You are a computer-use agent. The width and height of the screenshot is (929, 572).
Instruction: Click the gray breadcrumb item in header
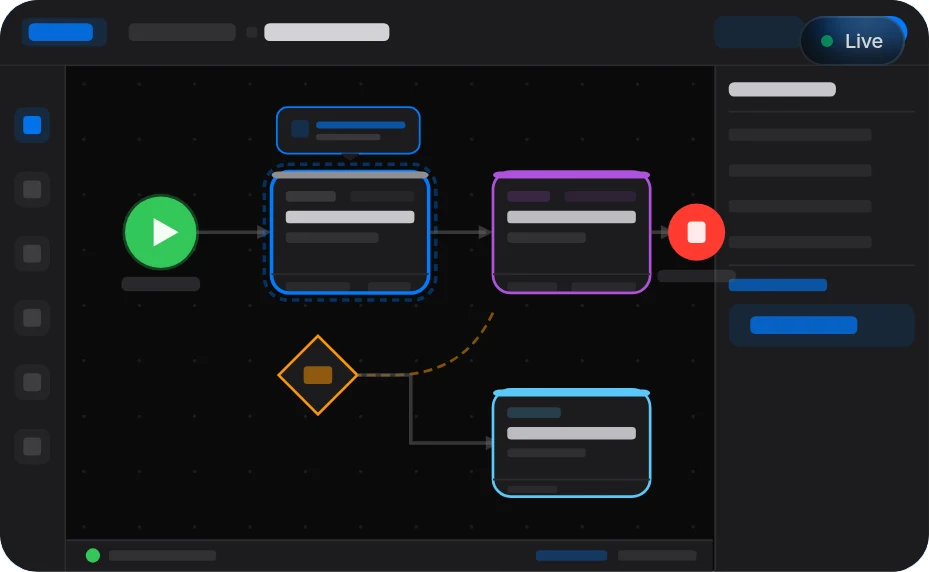182,32
